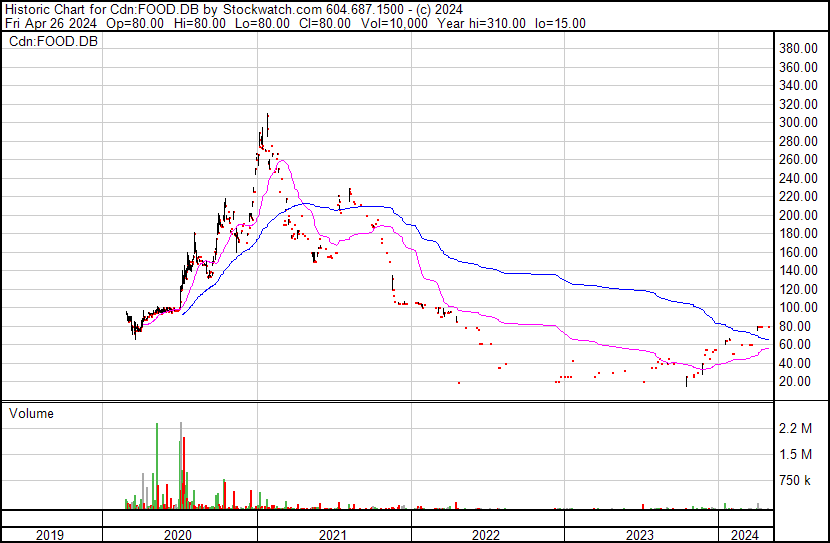Click the 20.00 price axis label

pos(798,382)
